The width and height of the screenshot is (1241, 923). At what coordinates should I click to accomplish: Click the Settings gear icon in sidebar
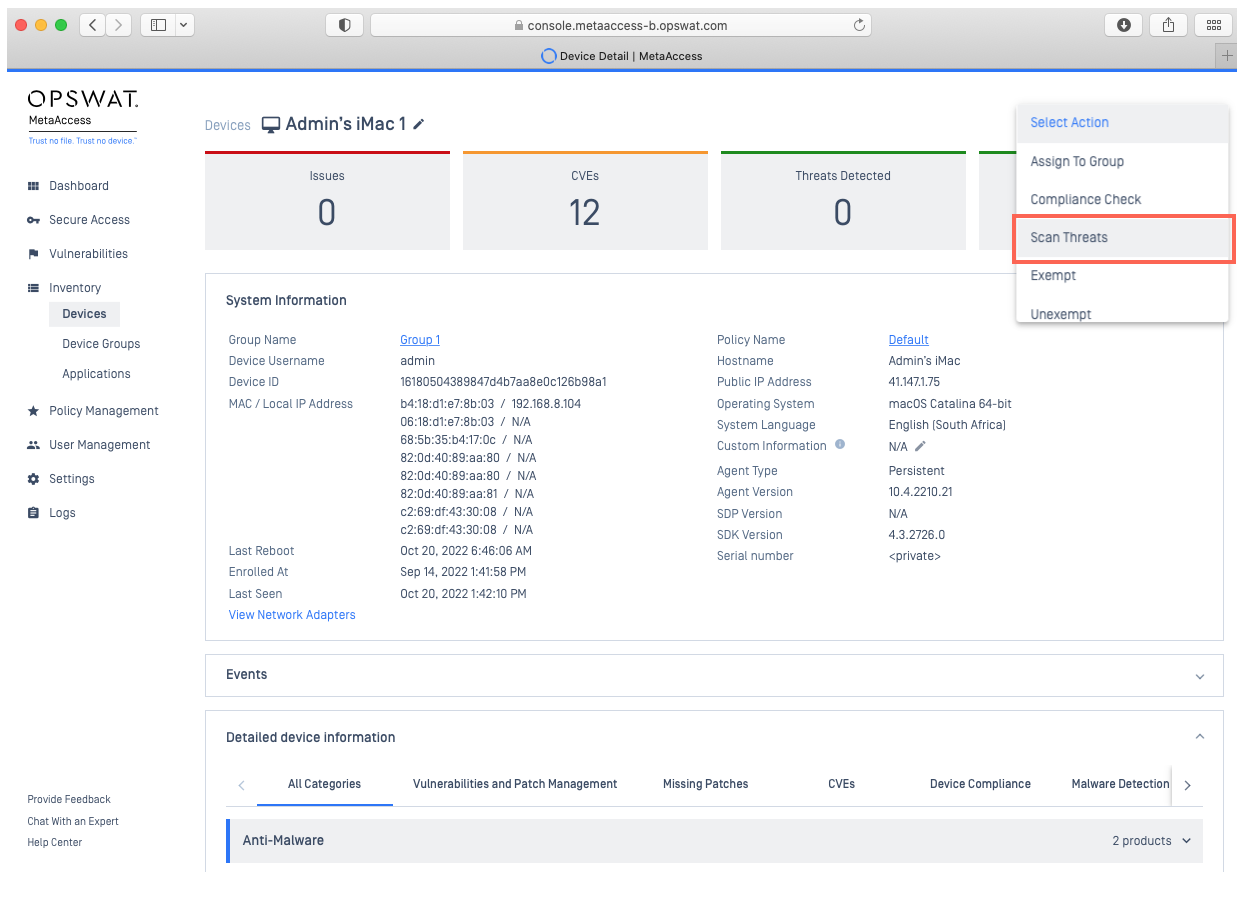[x=33, y=479]
